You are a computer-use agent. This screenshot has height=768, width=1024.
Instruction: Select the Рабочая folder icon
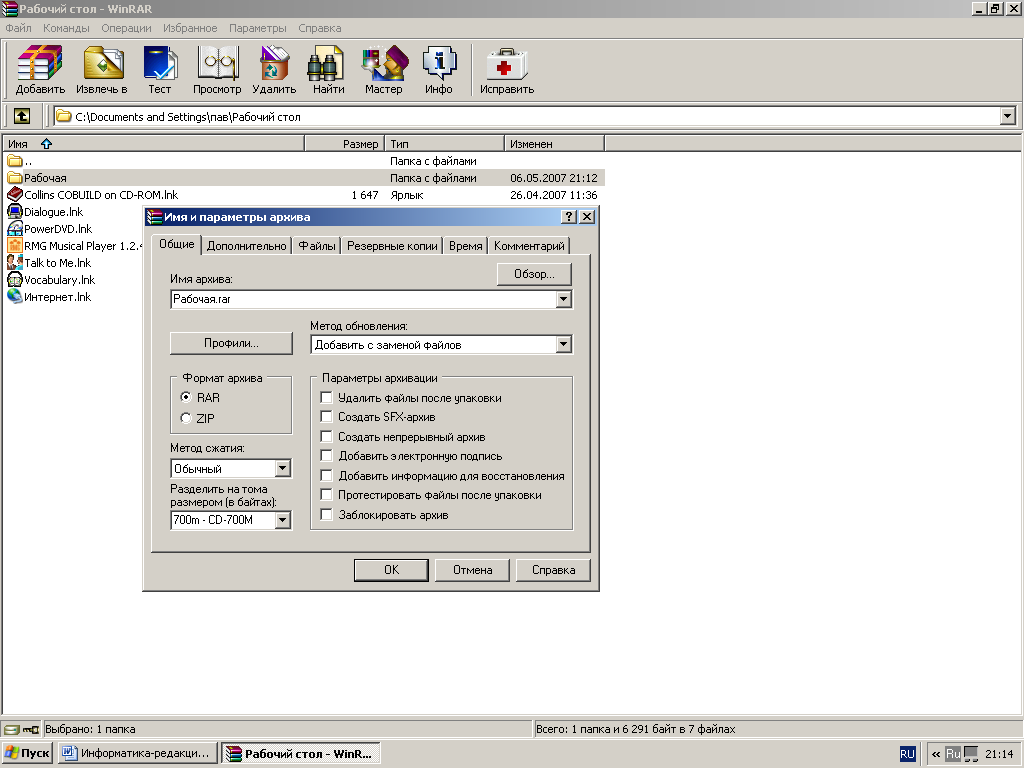tap(14, 178)
